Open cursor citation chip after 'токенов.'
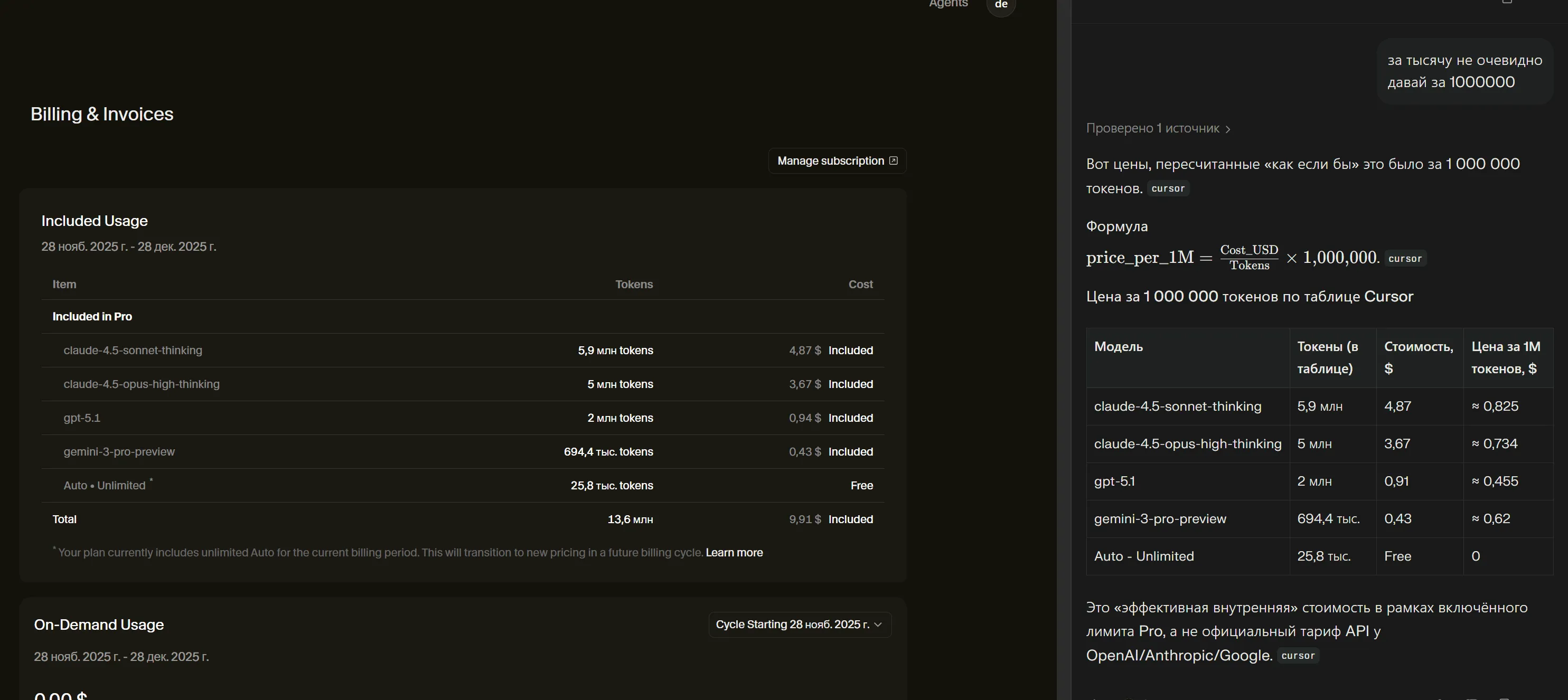The width and height of the screenshot is (1568, 700). pyautogui.click(x=1168, y=188)
